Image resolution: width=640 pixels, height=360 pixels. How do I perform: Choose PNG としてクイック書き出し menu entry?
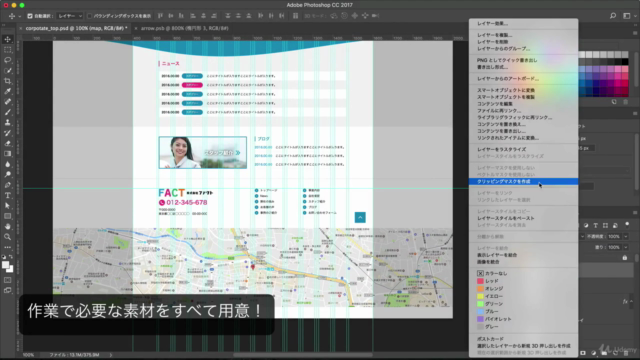pyautogui.click(x=523, y=60)
